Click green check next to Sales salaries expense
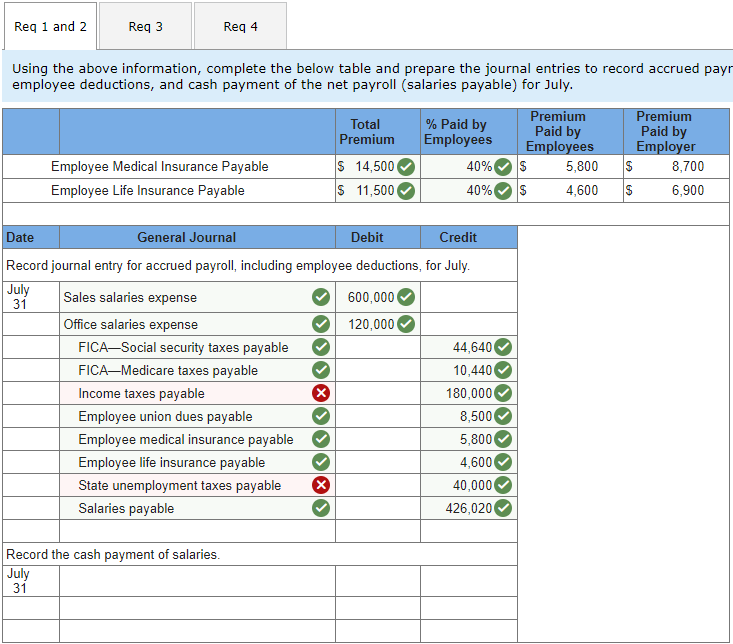The image size is (733, 644). coord(321,297)
